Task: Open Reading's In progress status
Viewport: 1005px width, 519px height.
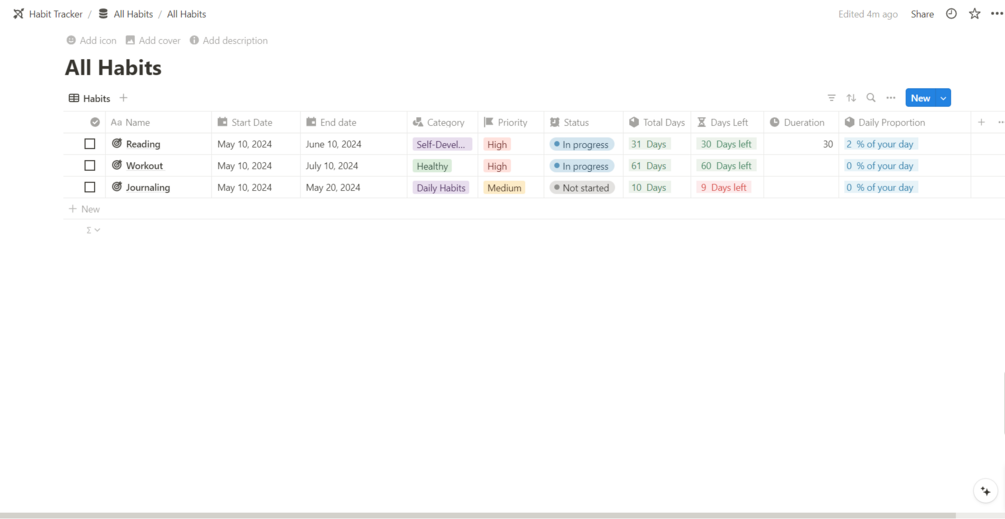Action: pyautogui.click(x=582, y=144)
